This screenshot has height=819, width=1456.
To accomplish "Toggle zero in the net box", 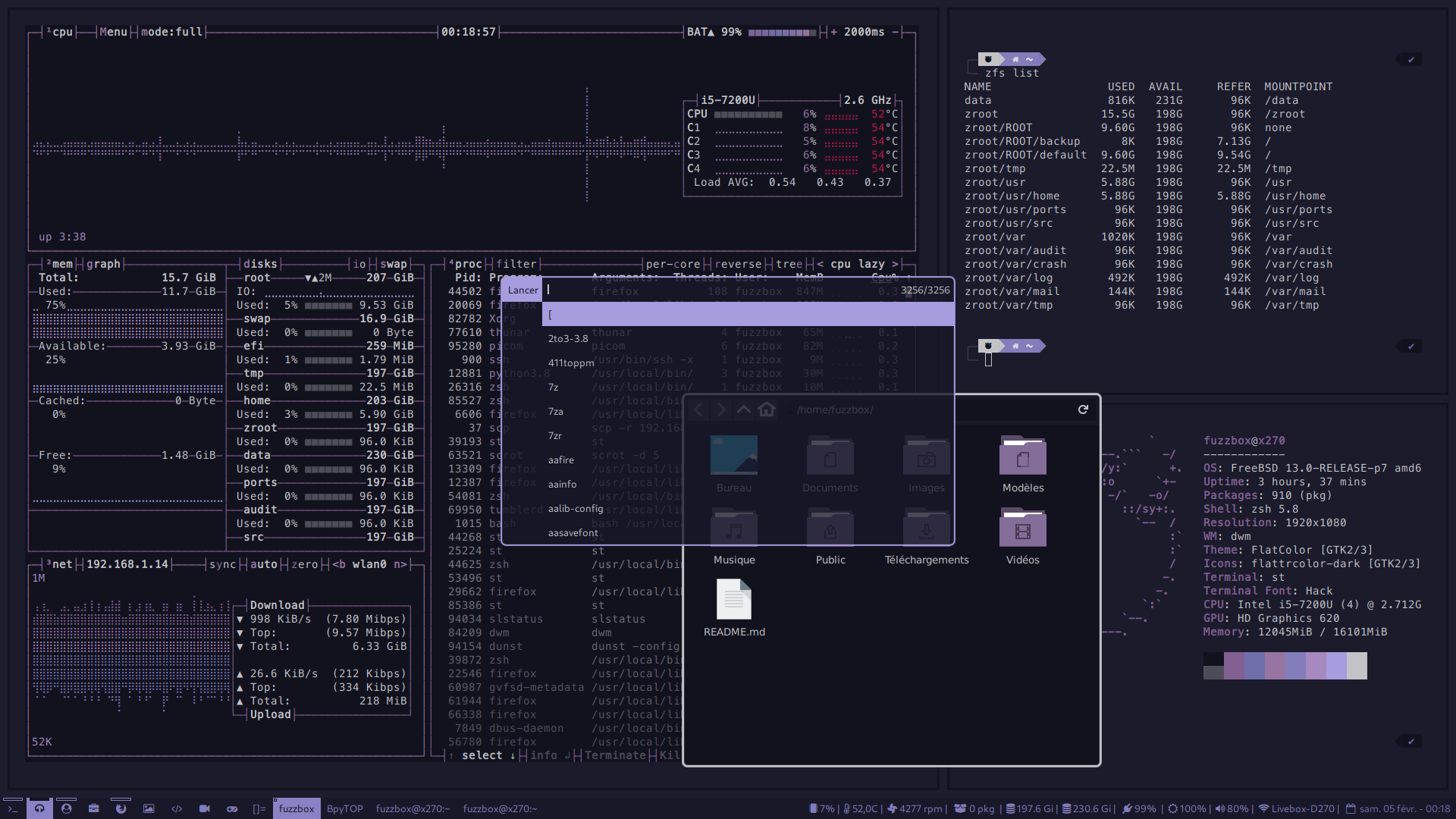I will click(304, 564).
